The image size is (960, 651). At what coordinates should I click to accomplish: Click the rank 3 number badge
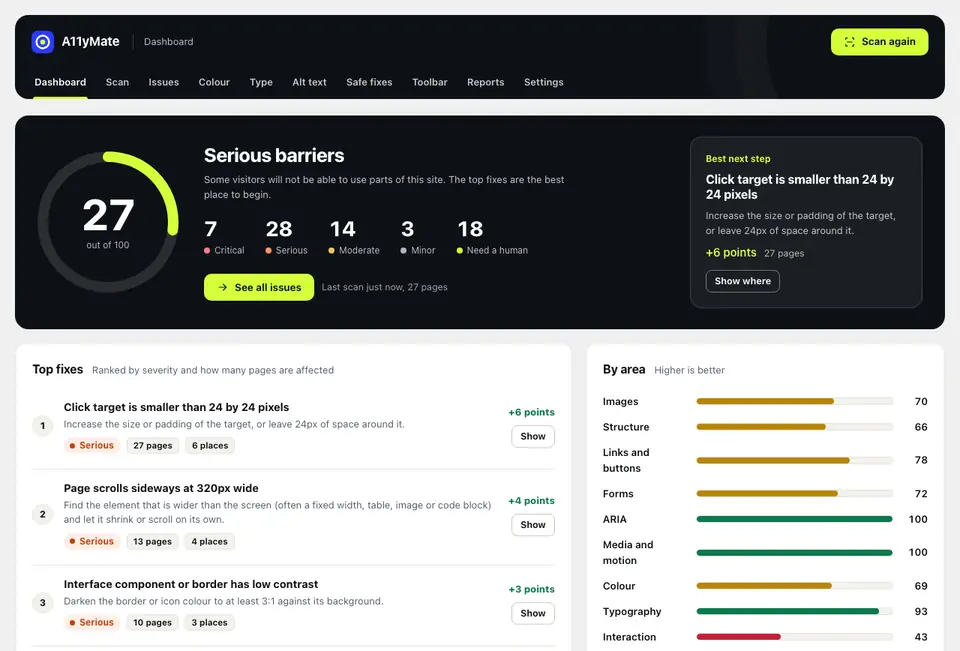coord(43,603)
